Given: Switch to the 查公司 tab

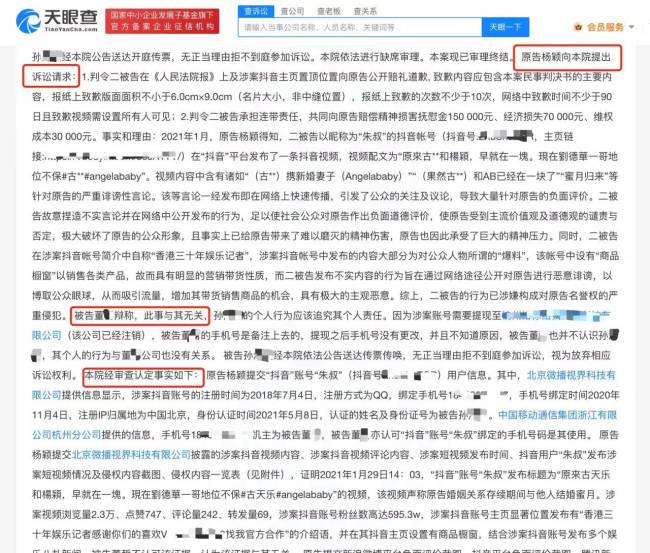Looking at the screenshot, I should (x=292, y=11).
